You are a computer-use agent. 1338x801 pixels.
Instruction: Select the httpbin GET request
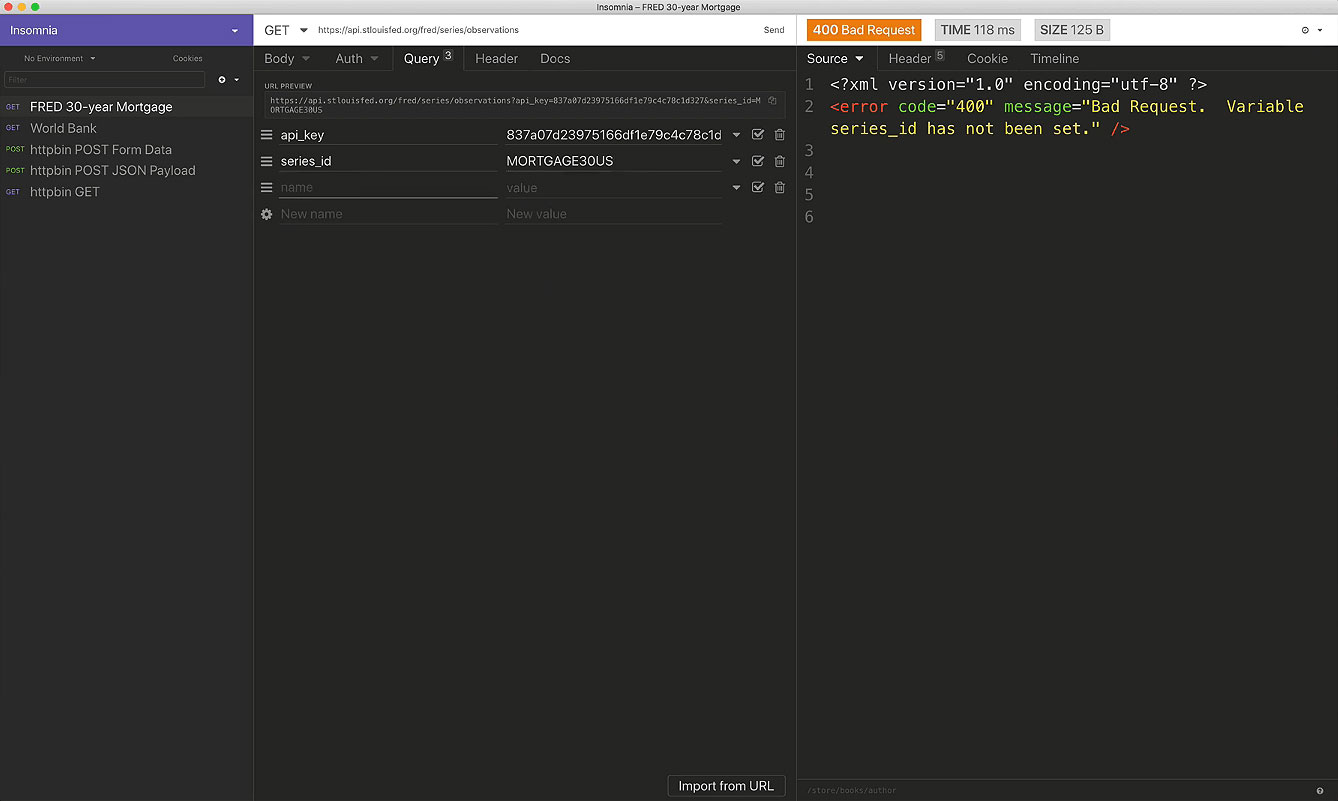coord(126,192)
